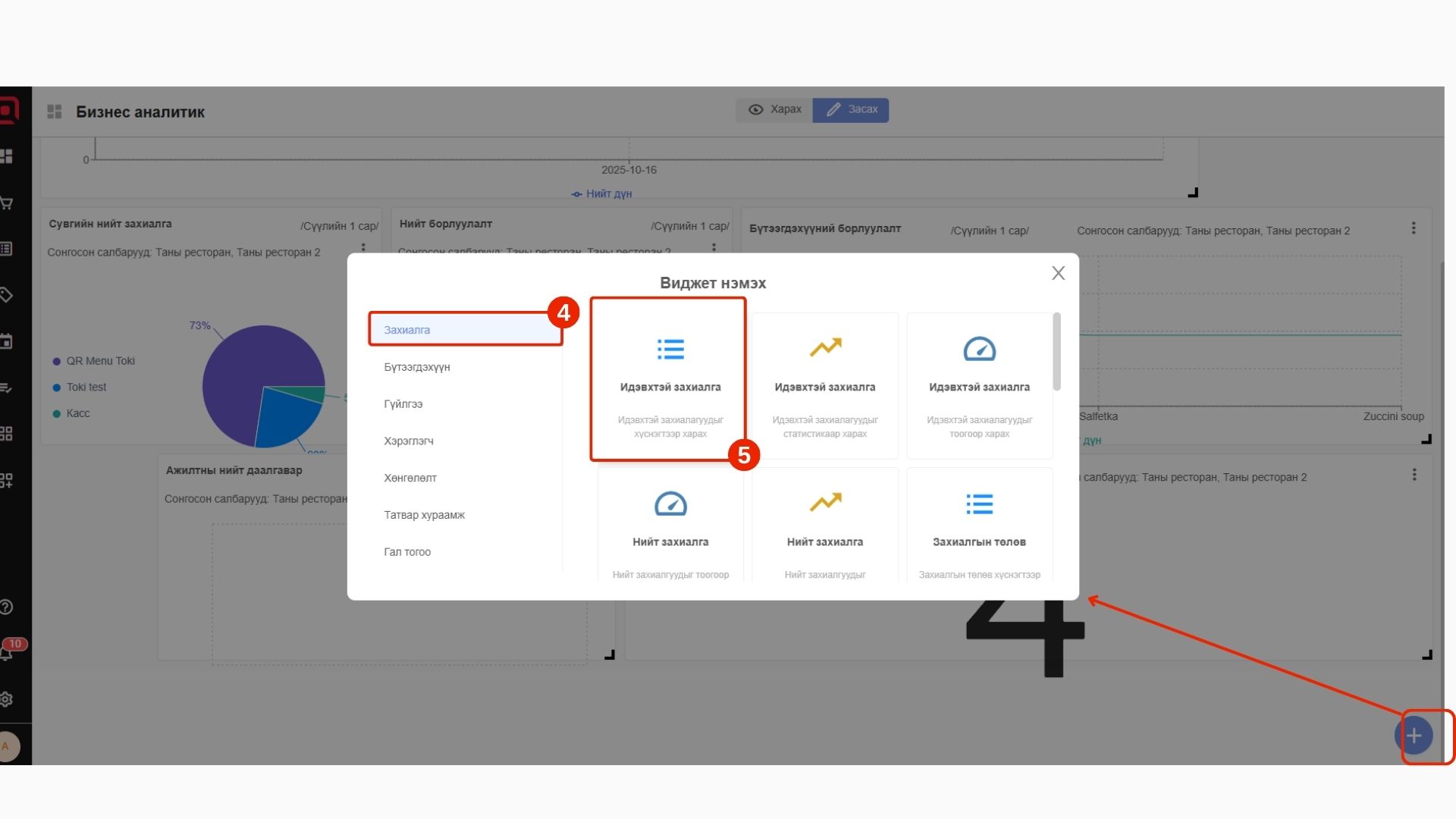Open the Бүтээгдэхүүний борлуулалт widget three-dot menu
Image resolution: width=1456 pixels, height=819 pixels.
tap(1414, 228)
